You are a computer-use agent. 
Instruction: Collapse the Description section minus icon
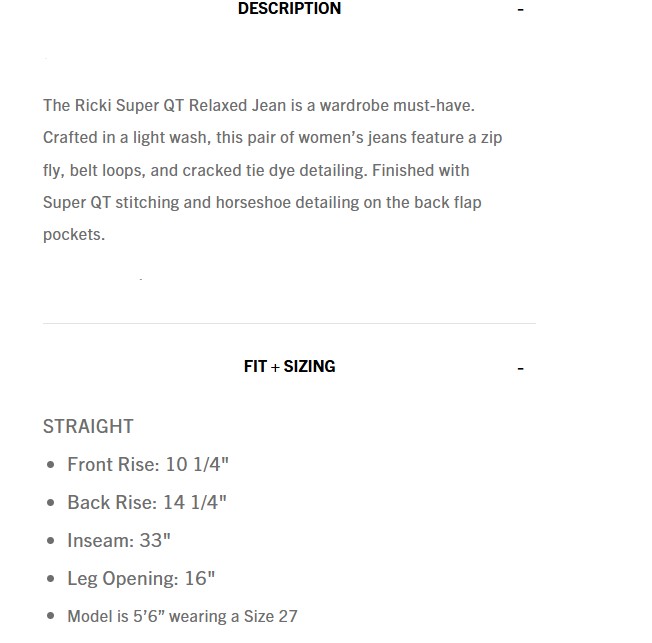tap(520, 10)
